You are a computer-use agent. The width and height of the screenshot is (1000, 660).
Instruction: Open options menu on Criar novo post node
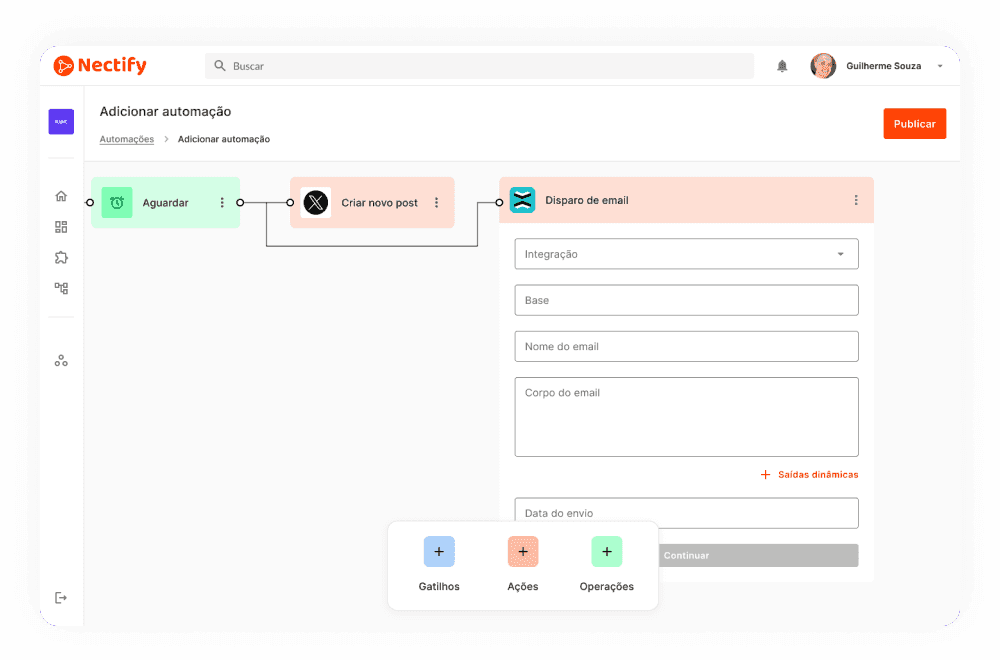point(436,203)
